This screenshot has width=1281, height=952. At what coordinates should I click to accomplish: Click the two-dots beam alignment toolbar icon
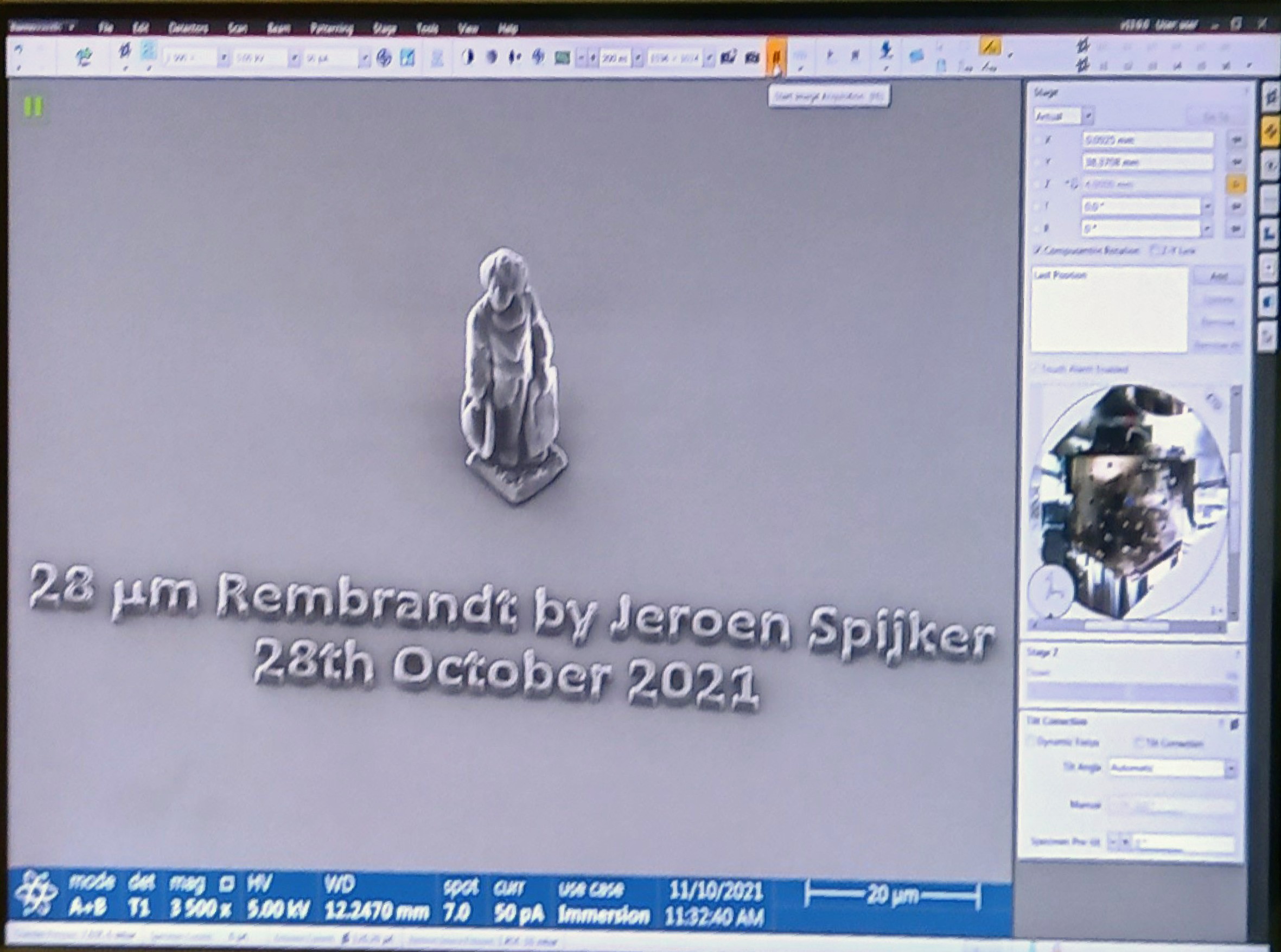pyautogui.click(x=514, y=56)
